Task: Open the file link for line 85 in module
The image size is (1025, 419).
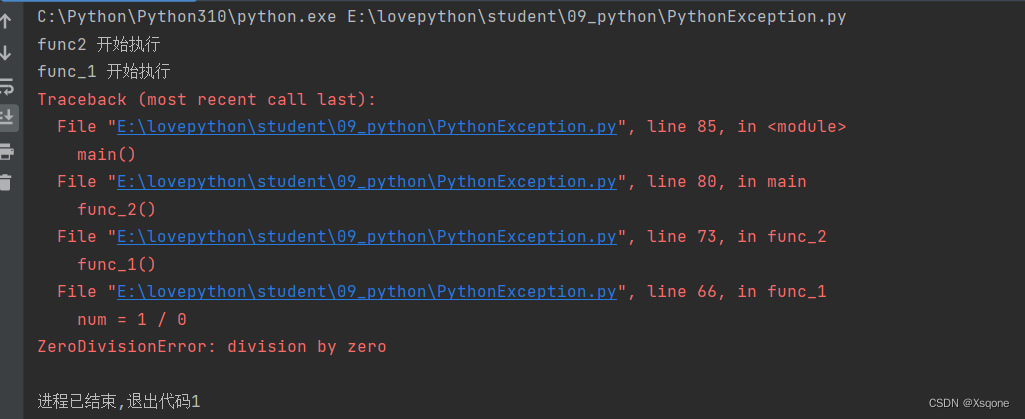Action: 366,127
